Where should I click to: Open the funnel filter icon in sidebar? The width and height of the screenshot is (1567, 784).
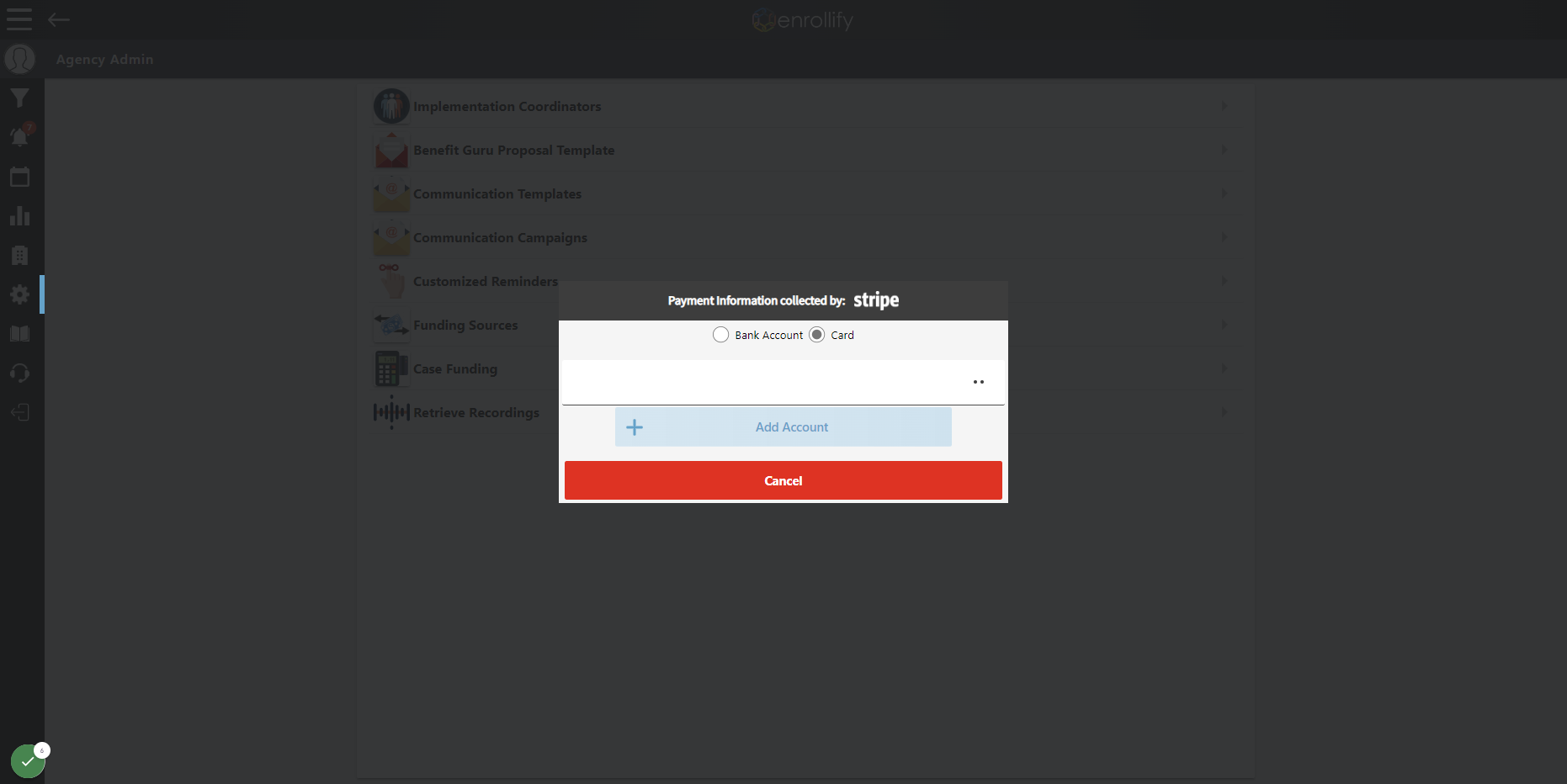[x=19, y=98]
